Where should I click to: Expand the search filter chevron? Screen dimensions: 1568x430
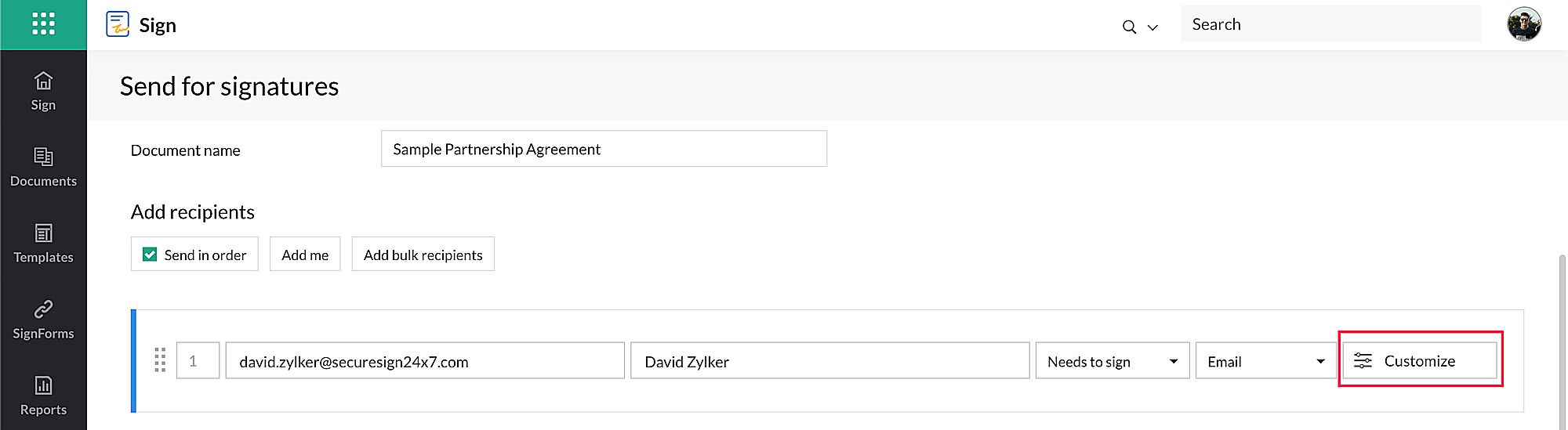(x=1152, y=27)
